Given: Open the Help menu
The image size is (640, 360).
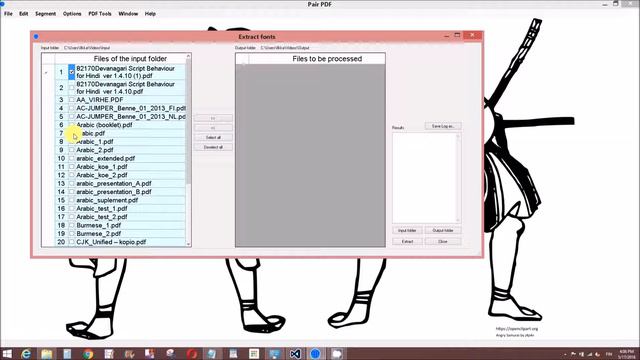Looking at the screenshot, I should tap(150, 13).
